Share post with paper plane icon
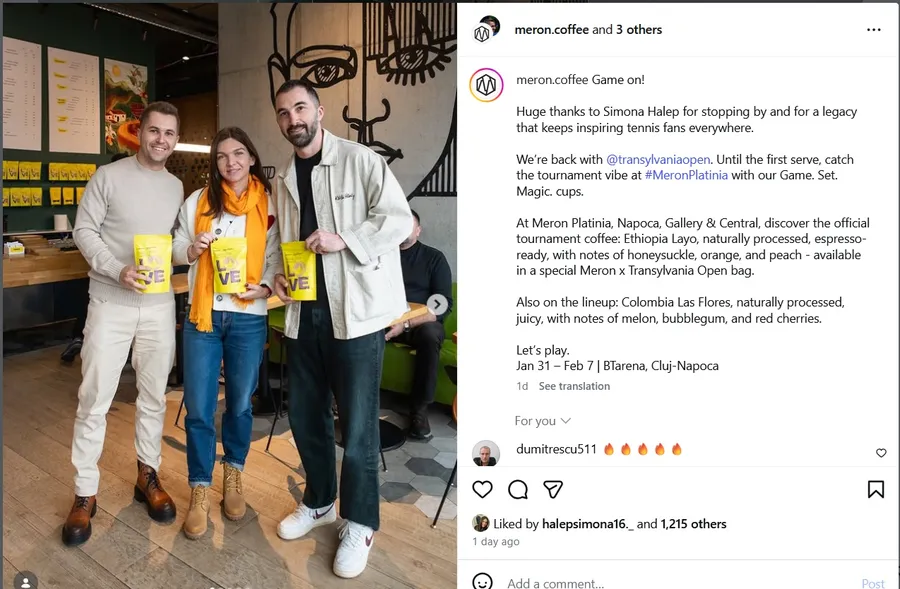 coord(553,490)
